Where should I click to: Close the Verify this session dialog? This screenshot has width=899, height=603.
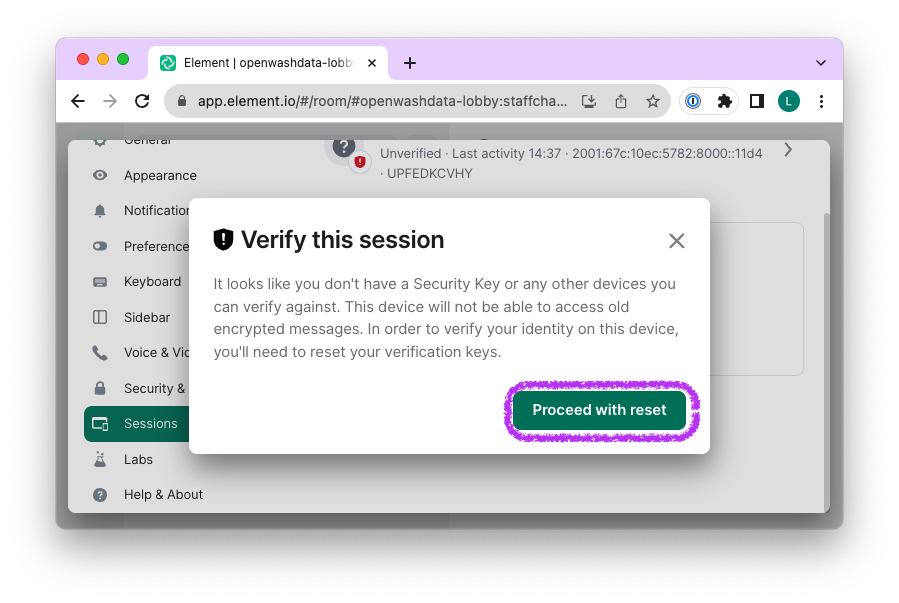tap(677, 241)
